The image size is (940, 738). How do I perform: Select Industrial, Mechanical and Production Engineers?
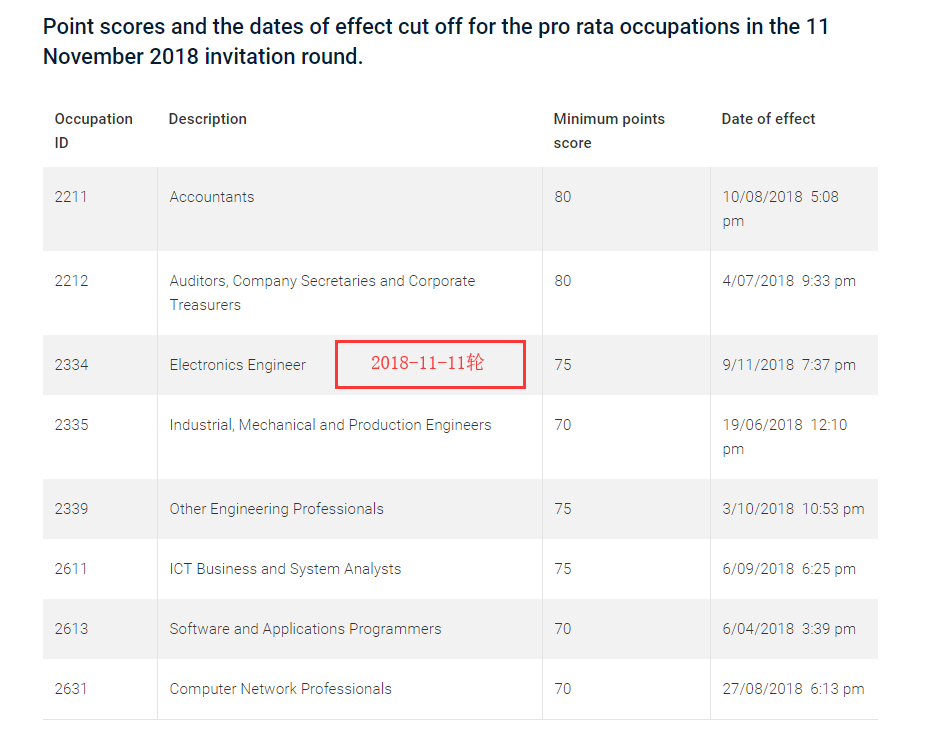click(x=330, y=425)
